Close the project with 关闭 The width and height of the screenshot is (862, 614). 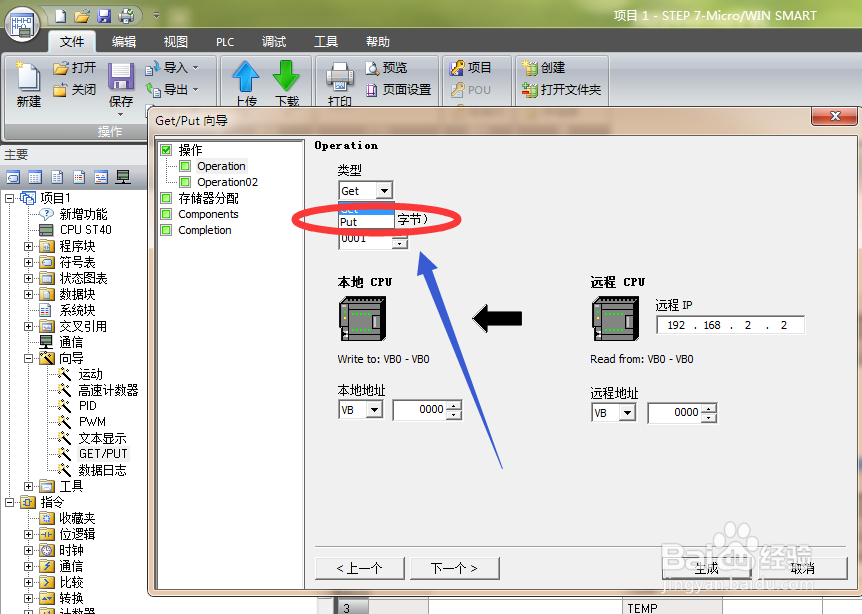click(x=74, y=90)
